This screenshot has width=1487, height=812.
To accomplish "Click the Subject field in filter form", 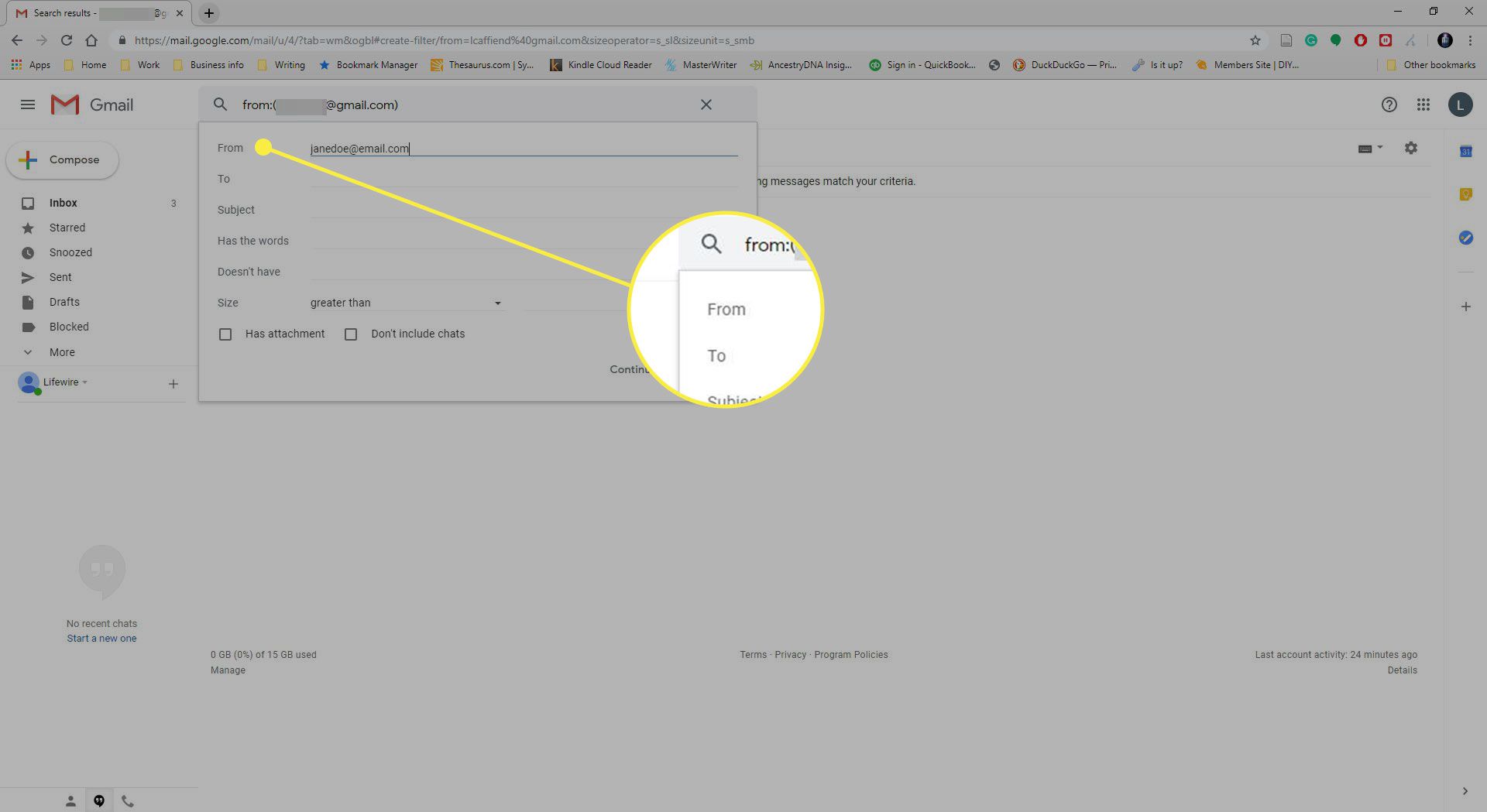I will [x=524, y=210].
